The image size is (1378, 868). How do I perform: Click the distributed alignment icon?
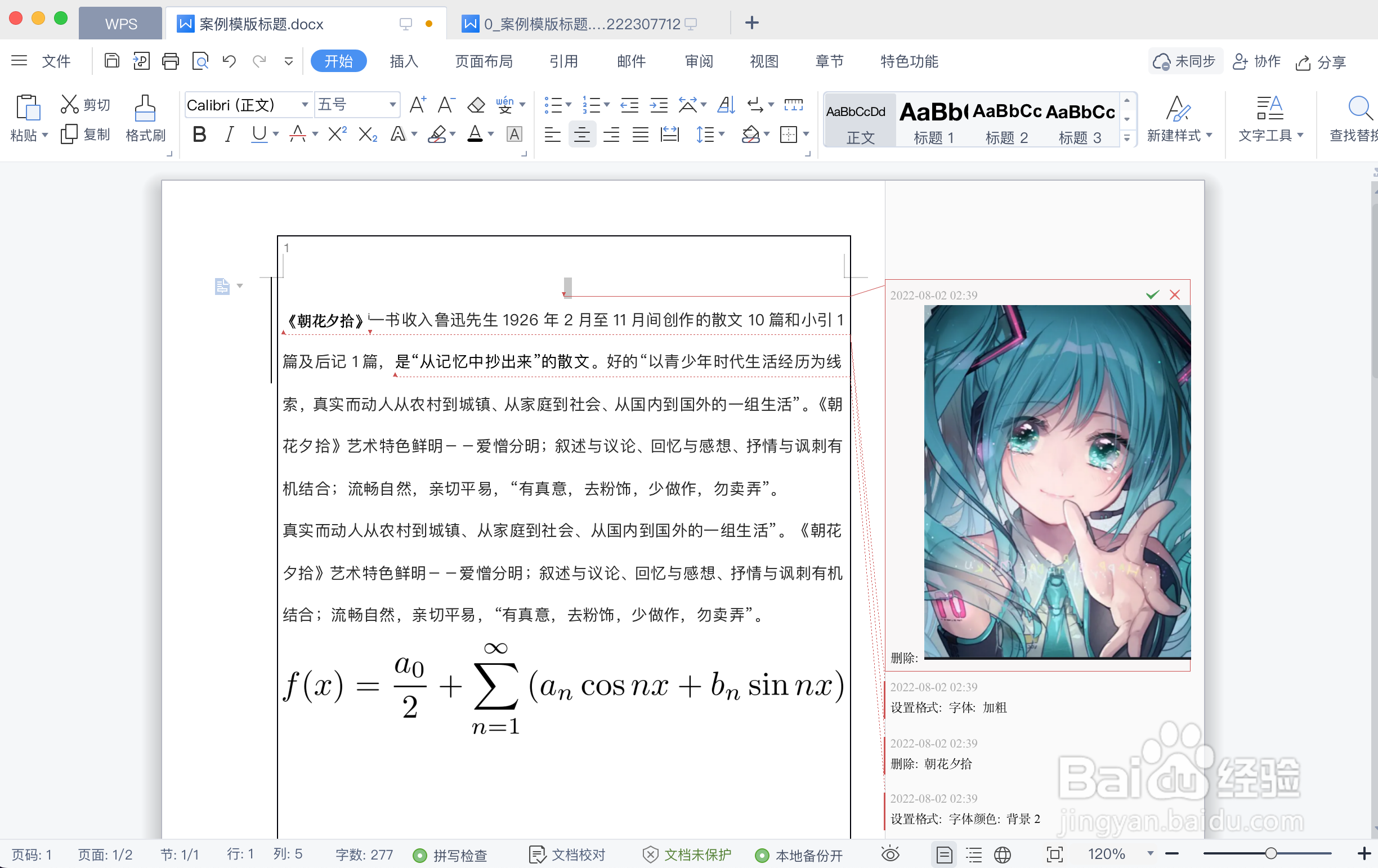(x=669, y=135)
